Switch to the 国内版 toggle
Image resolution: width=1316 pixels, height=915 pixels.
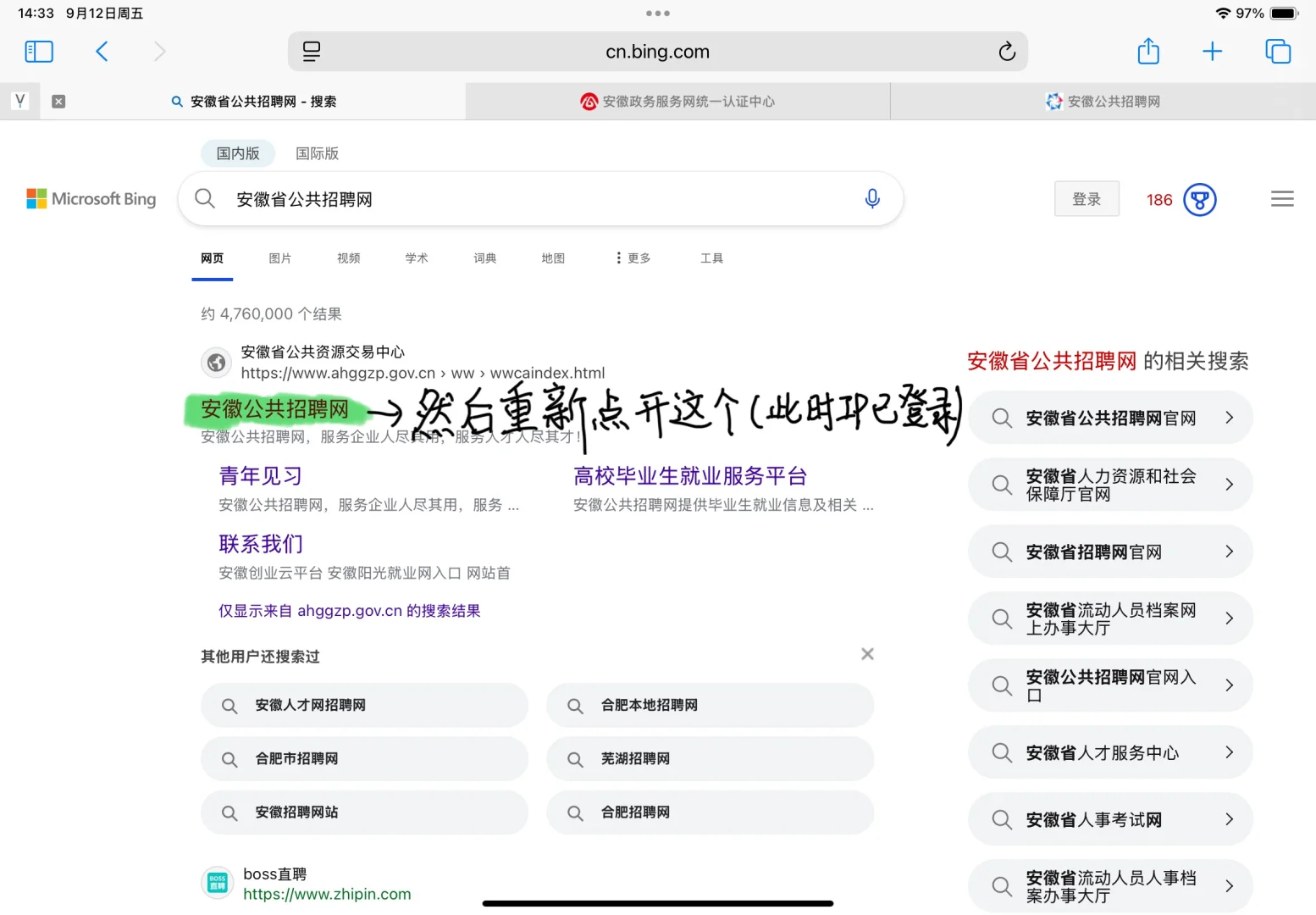(238, 153)
